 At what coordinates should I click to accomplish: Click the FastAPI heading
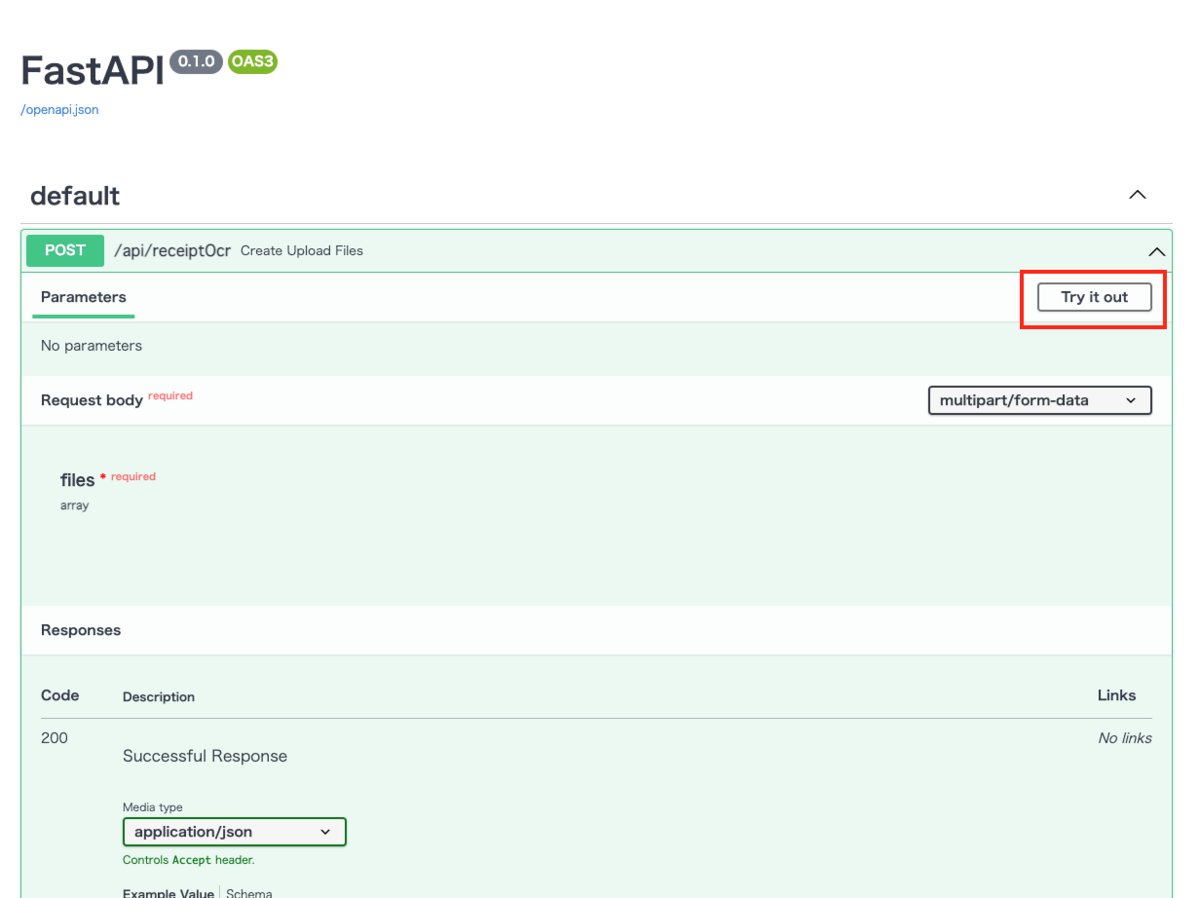[x=91, y=70]
